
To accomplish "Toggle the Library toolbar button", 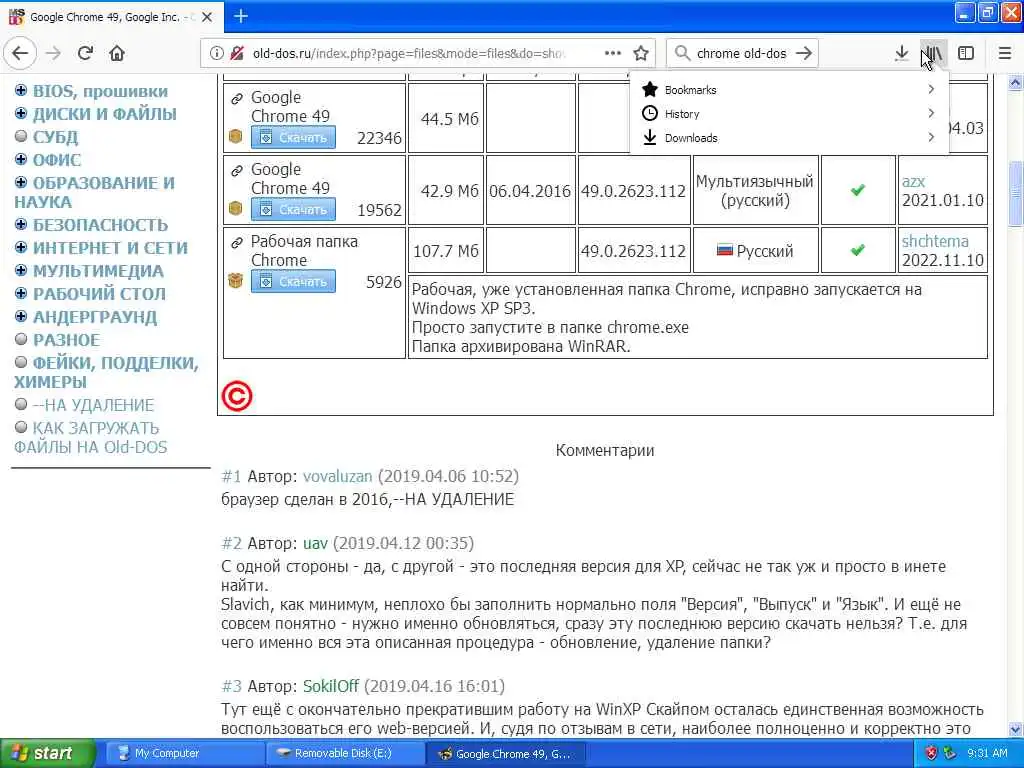I will [x=933, y=53].
